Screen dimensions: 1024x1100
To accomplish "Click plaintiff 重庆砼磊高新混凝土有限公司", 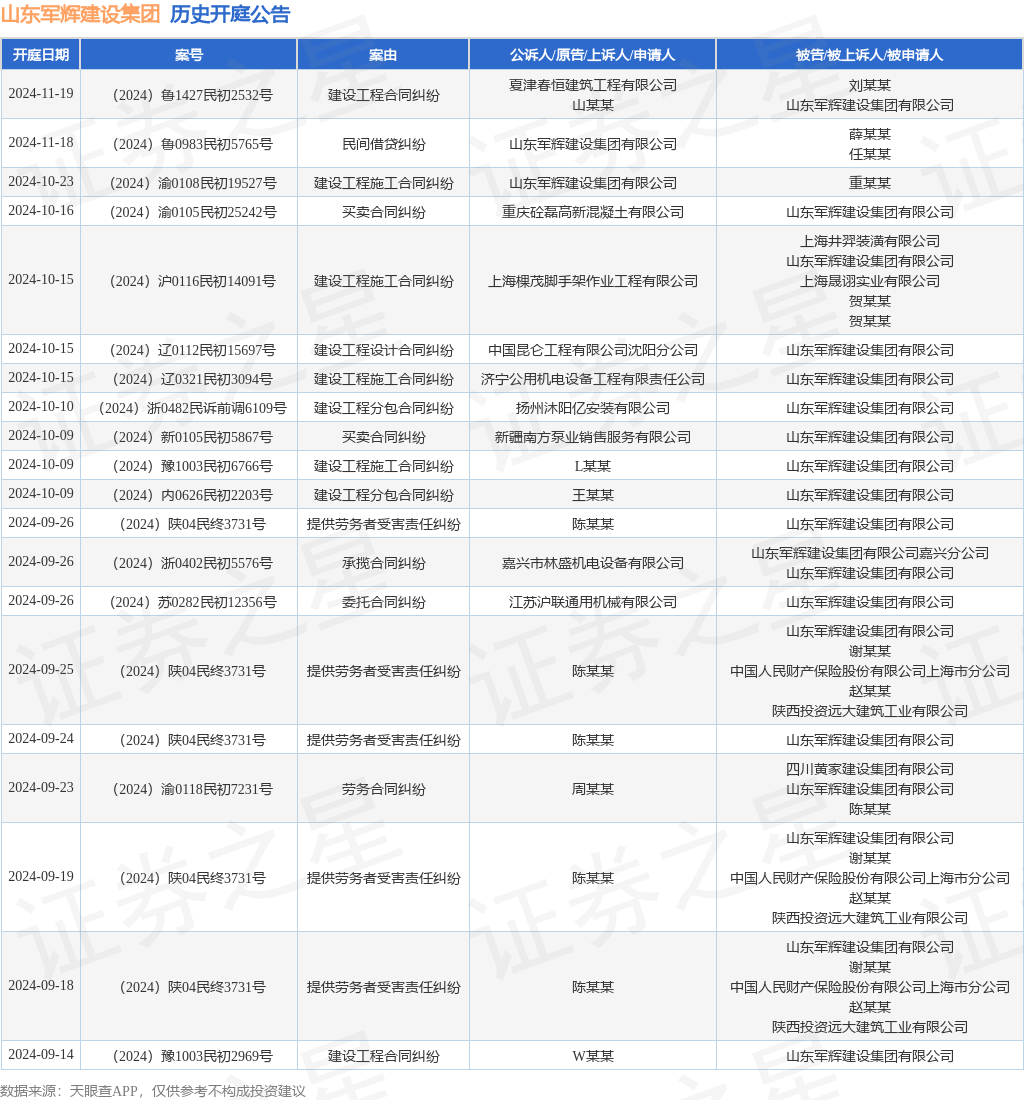I will (x=593, y=213).
